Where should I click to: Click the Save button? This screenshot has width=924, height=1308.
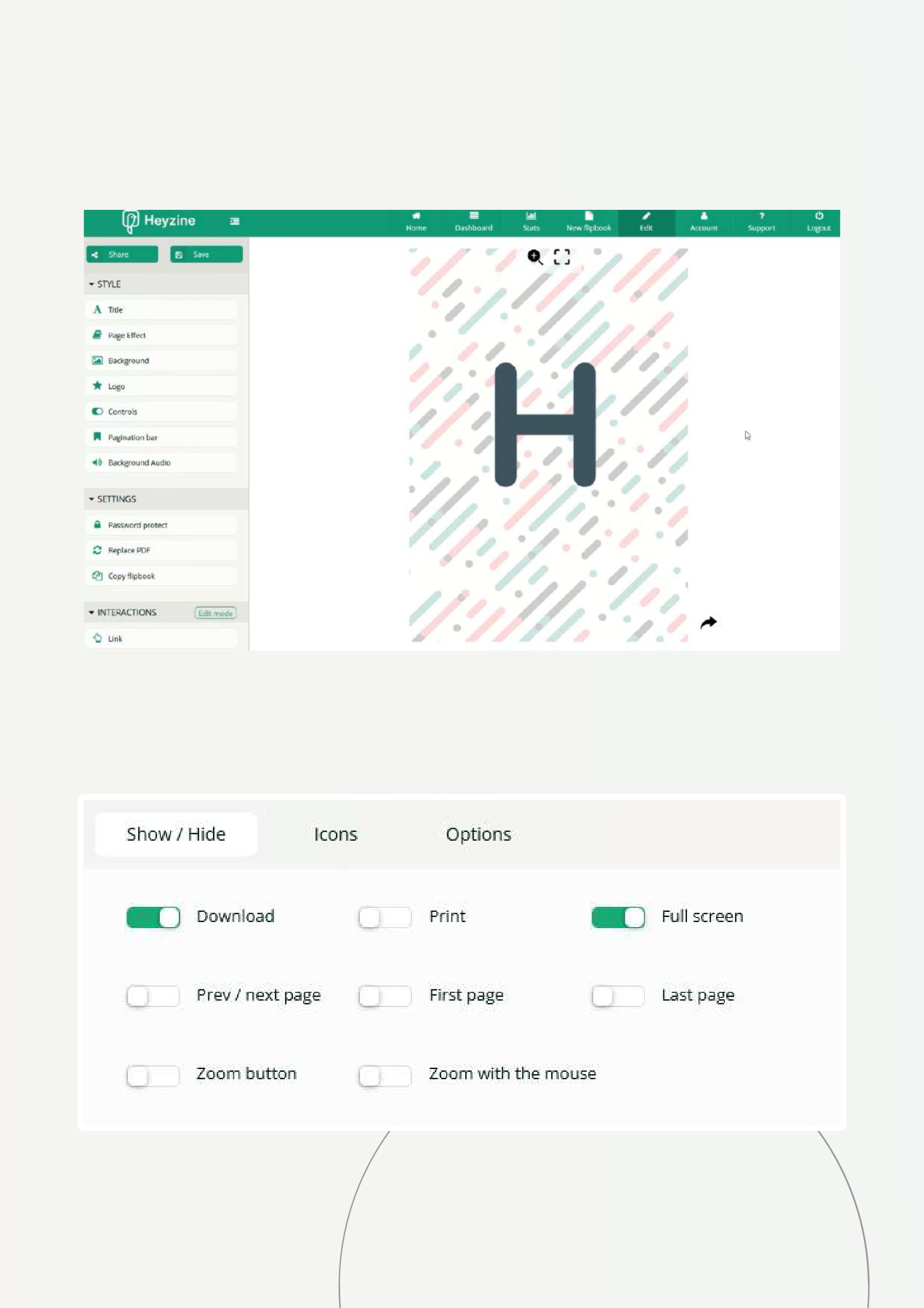tap(207, 255)
